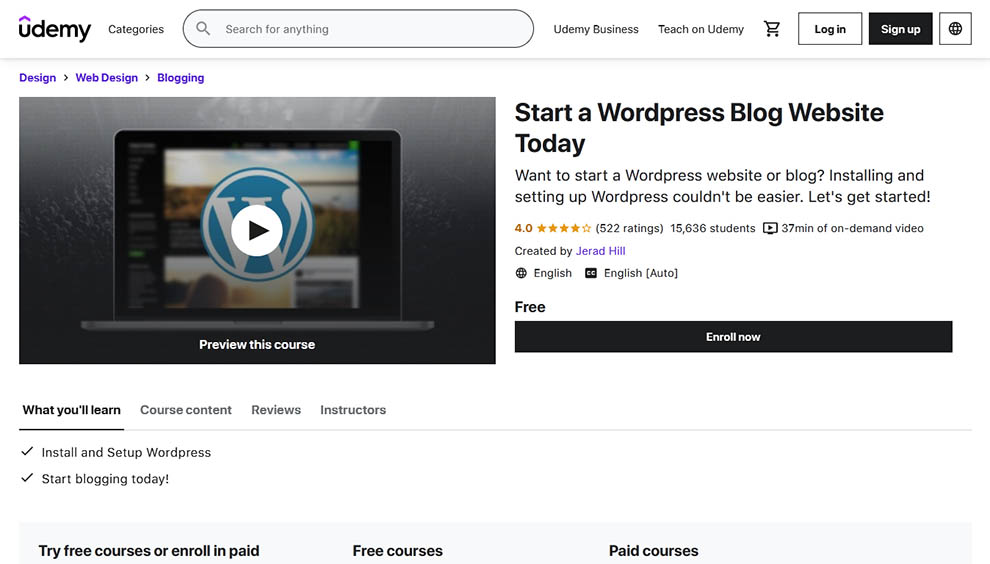Click the Free price label
The width and height of the screenshot is (990, 564).
point(530,307)
